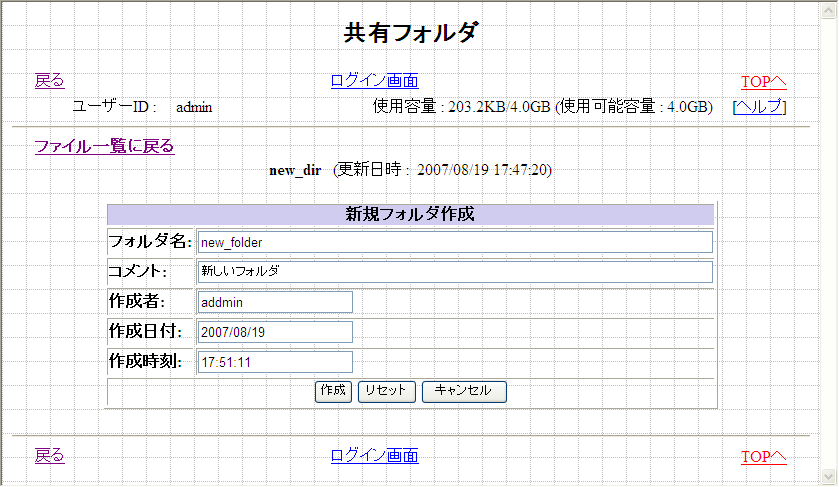Click the top TOPへ link
This screenshot has height=487, width=839.
tap(763, 82)
